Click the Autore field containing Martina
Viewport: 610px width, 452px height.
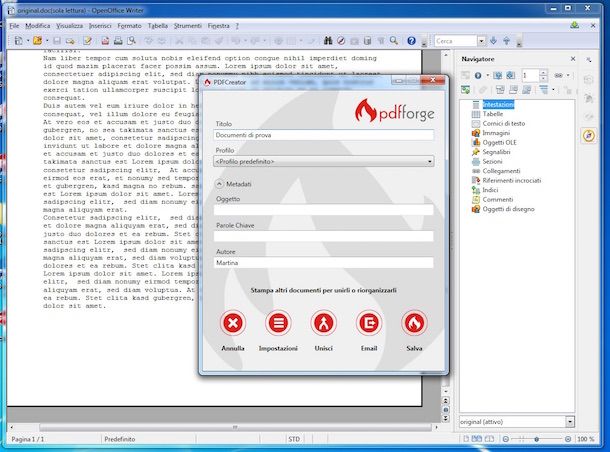click(x=324, y=263)
